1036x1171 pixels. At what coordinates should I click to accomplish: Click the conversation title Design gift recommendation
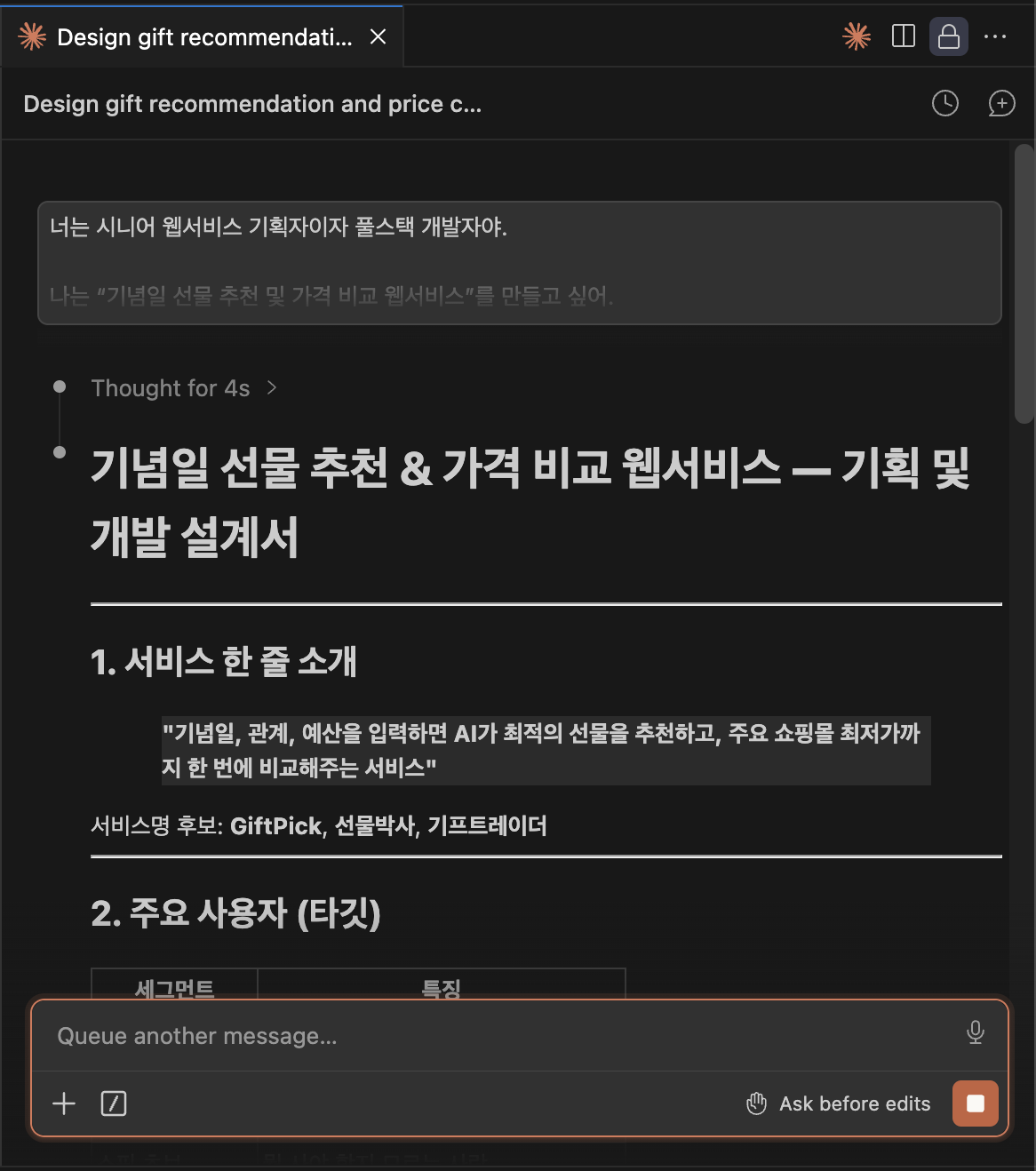252,104
